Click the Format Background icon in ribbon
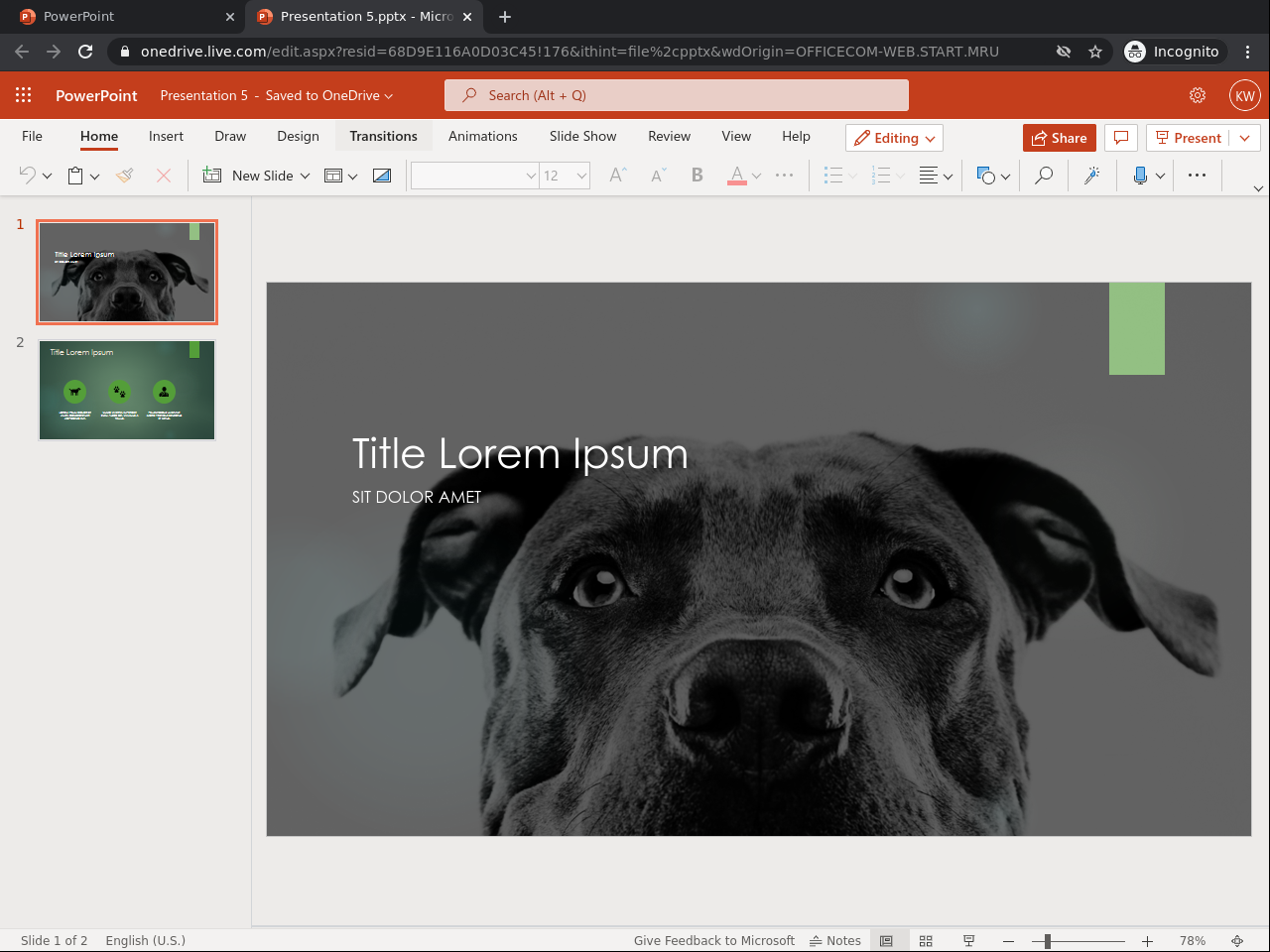1270x952 pixels. click(x=382, y=176)
